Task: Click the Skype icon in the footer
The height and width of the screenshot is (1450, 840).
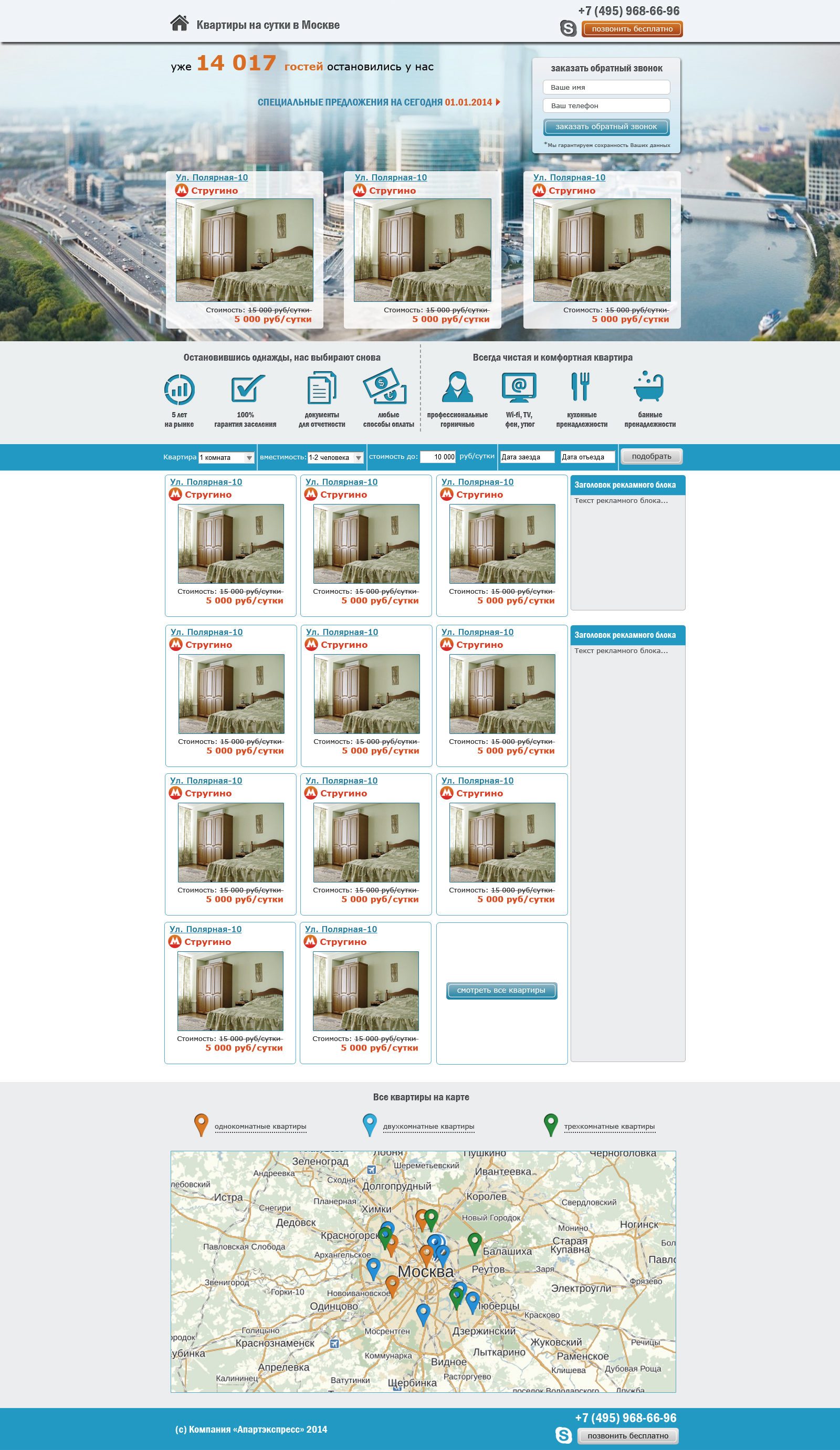Action: 564,1435
